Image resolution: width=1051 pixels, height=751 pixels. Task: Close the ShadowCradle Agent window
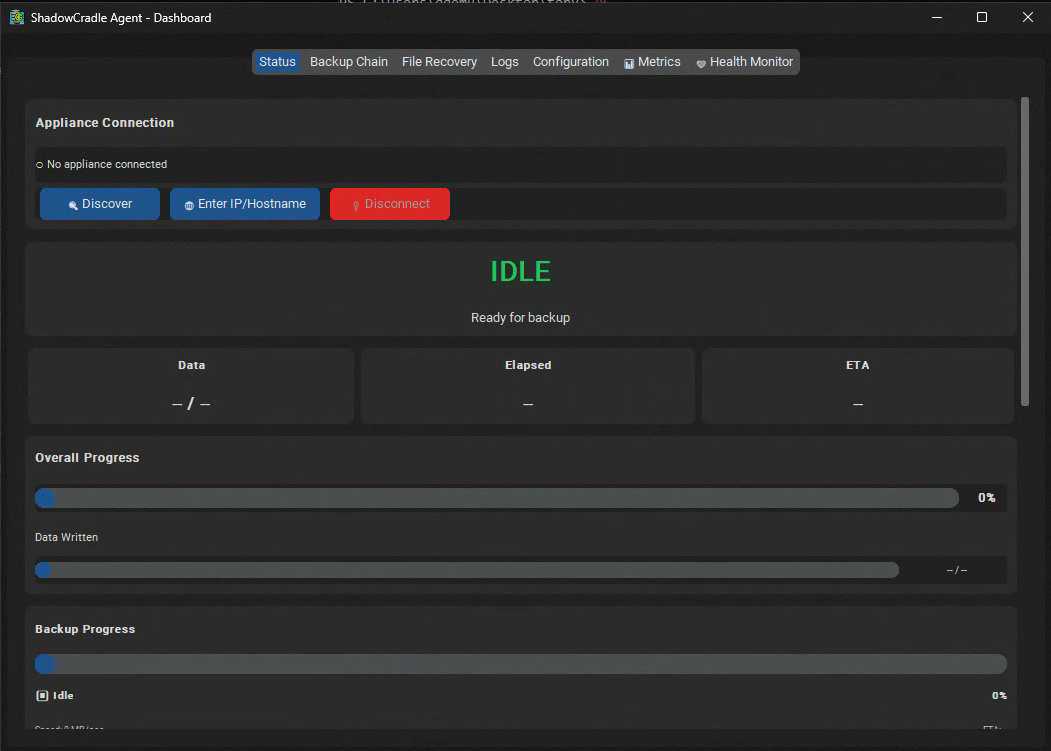point(1028,17)
